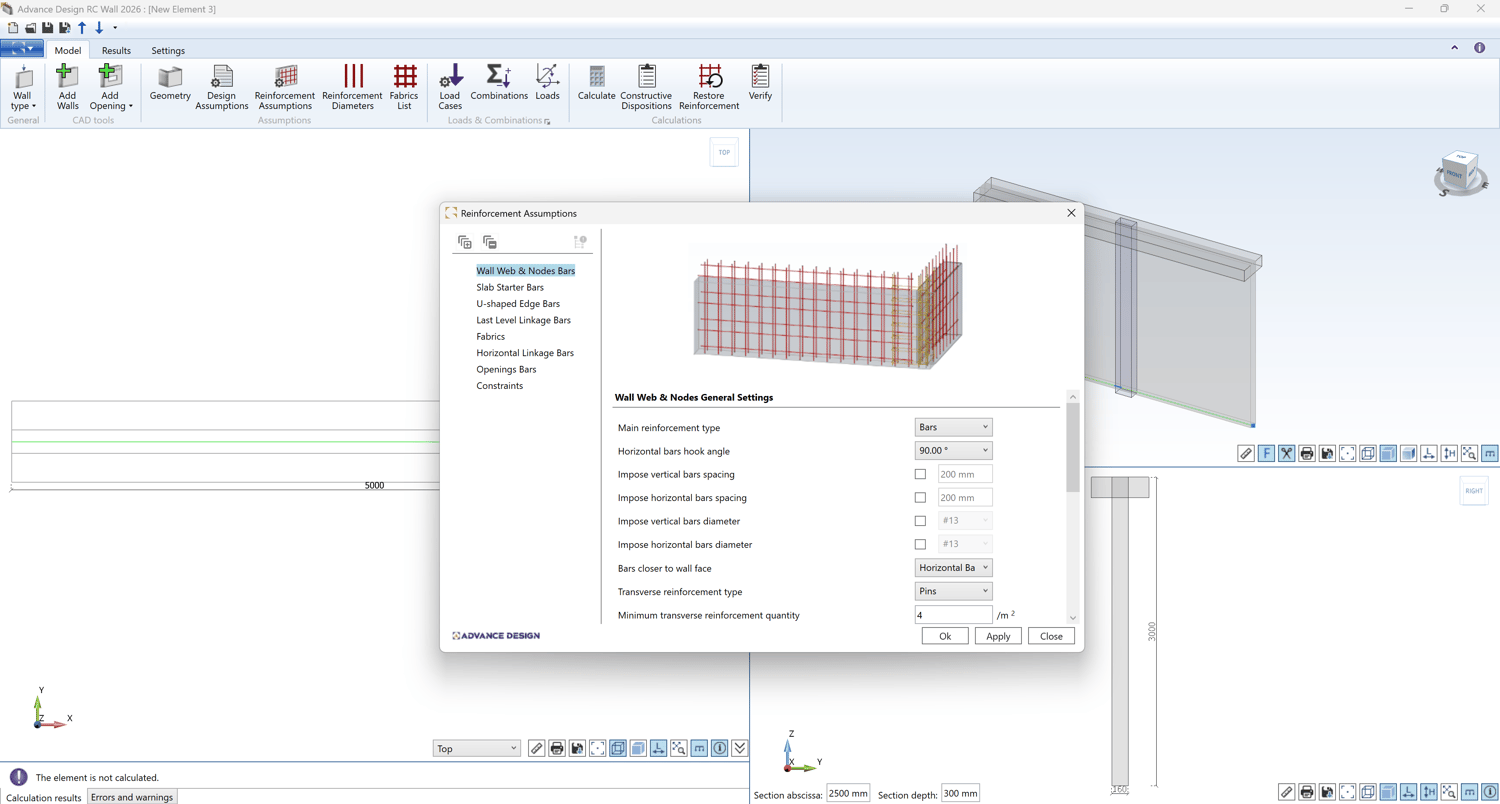Viewport: 1500px width, 804px height.
Task: Open Bars closer to wall face dropdown
Action: [954, 568]
